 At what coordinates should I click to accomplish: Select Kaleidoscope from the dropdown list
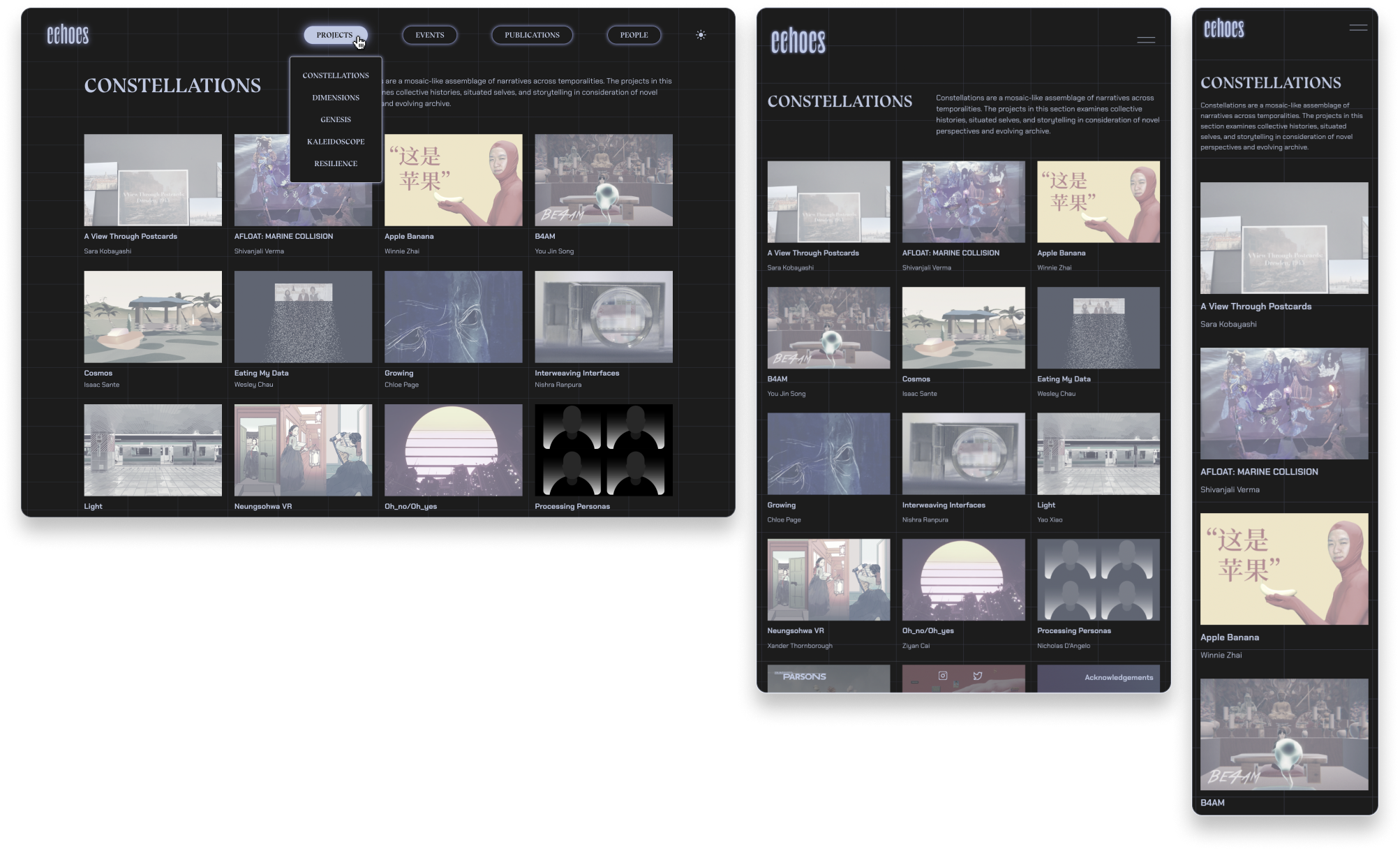336,142
